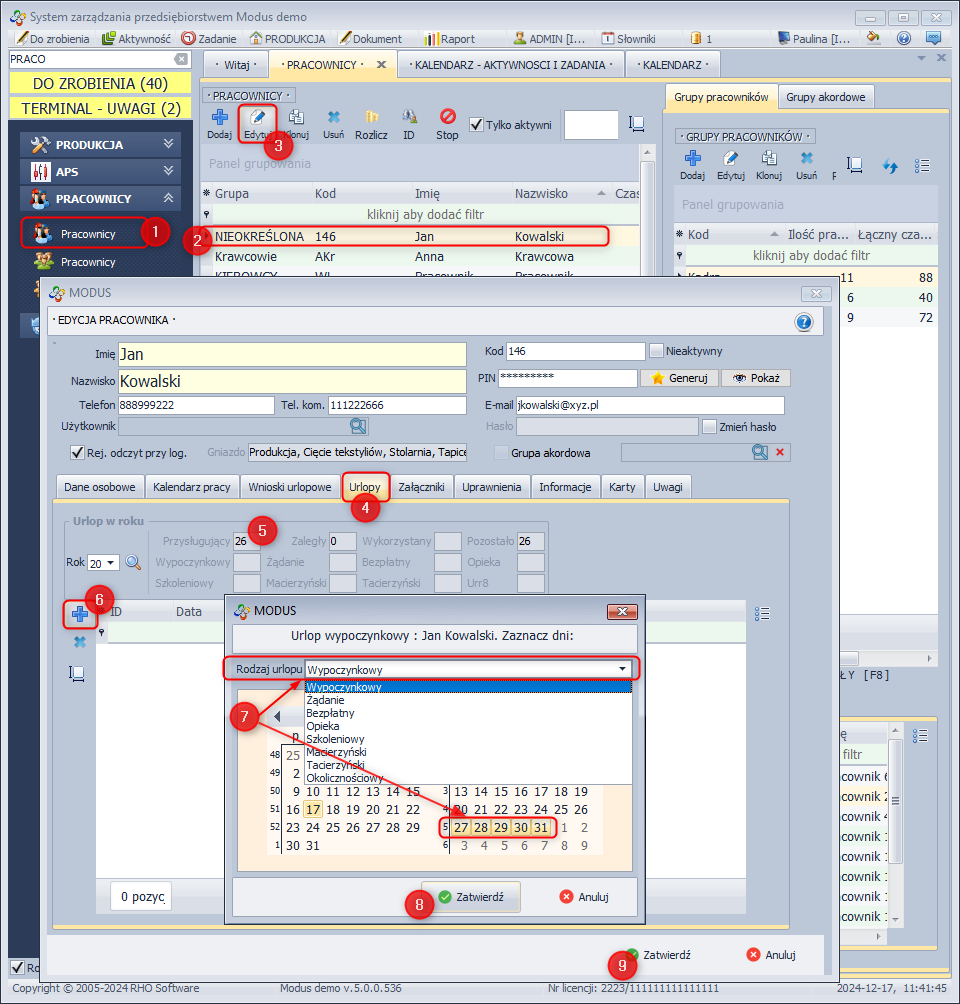Open the Rodzaj urlopu dropdown
Viewport: 960px width, 1004px height.
(x=622, y=669)
